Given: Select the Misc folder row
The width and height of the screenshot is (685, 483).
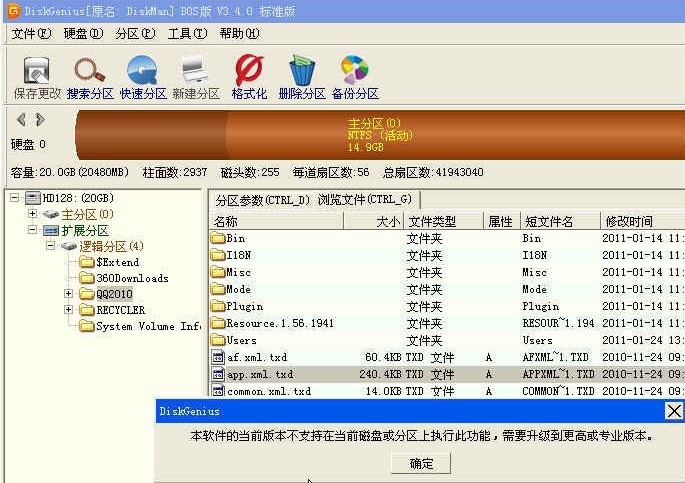Looking at the screenshot, I should point(447,273).
